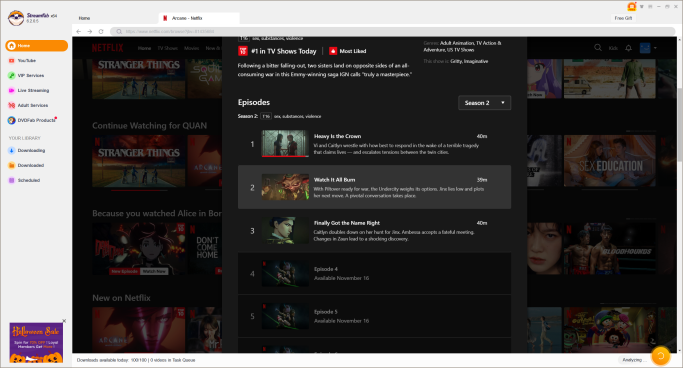Select Episode 4 Available November 16 row
The image size is (683, 368).
click(374, 273)
